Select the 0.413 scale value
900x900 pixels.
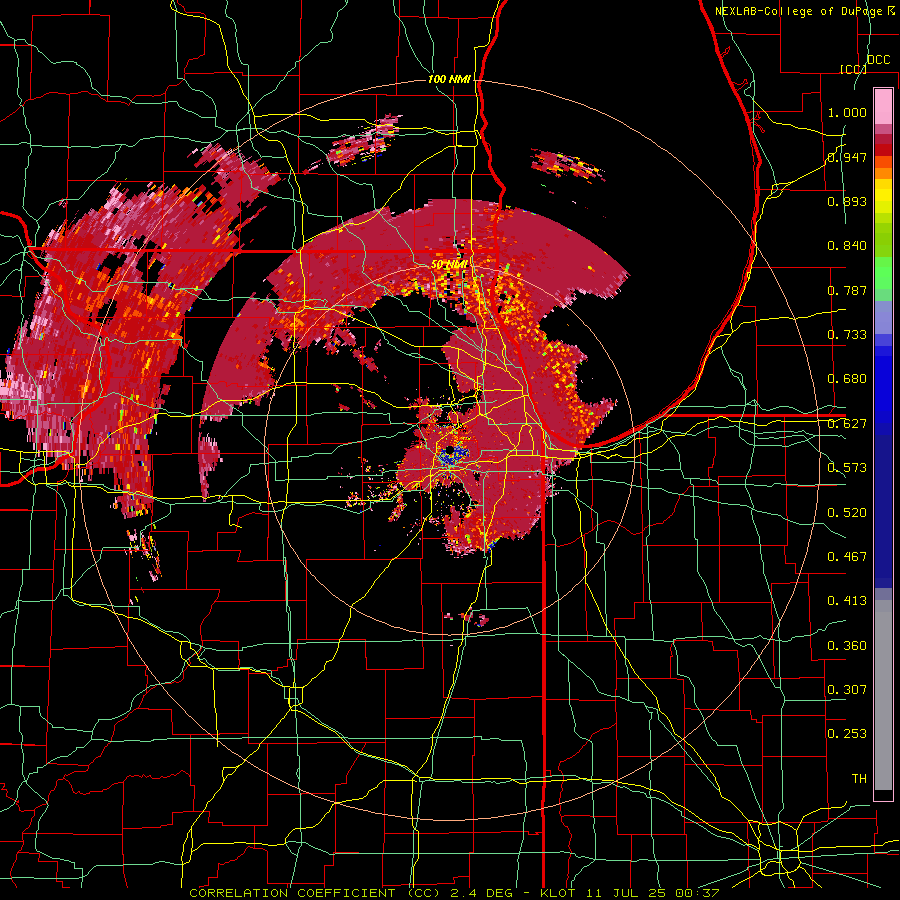pos(847,601)
